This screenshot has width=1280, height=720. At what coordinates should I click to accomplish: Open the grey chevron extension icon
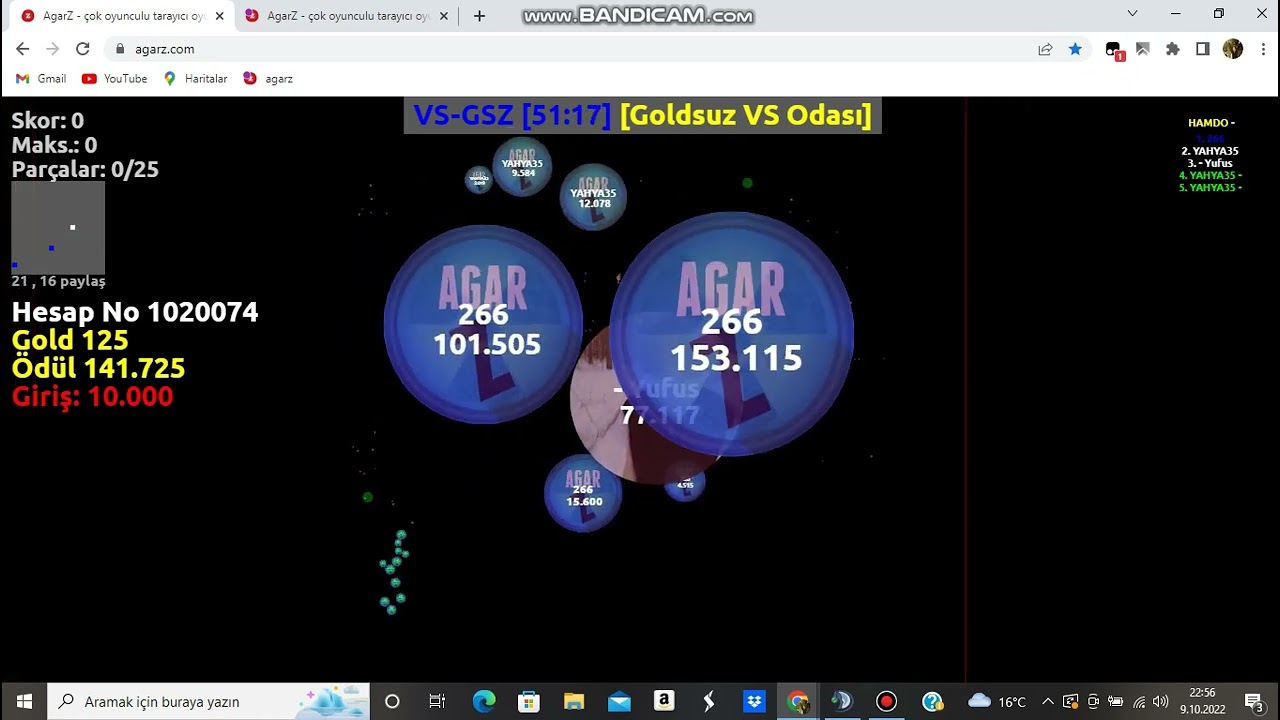(x=1143, y=49)
